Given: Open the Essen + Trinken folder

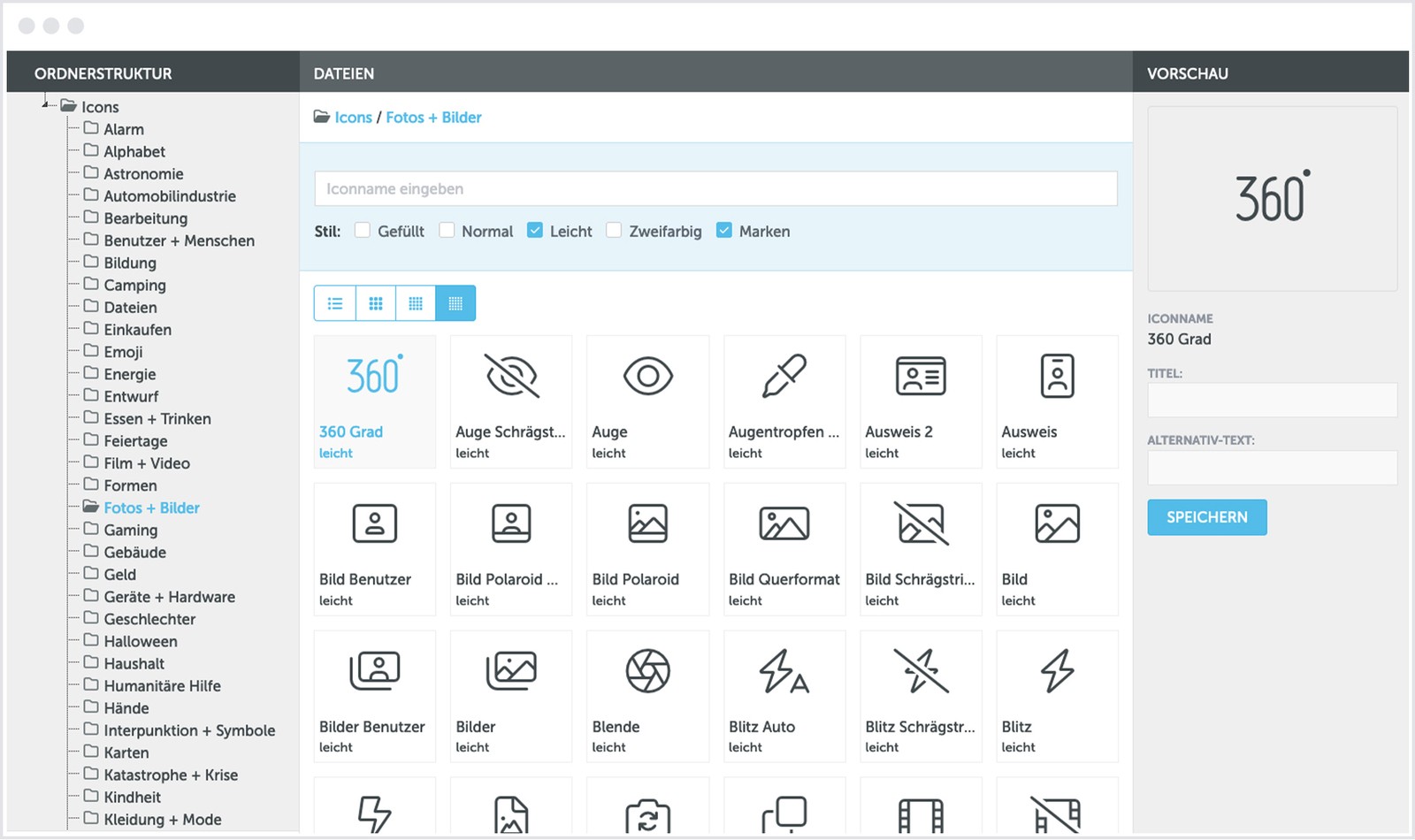Looking at the screenshot, I should [157, 419].
